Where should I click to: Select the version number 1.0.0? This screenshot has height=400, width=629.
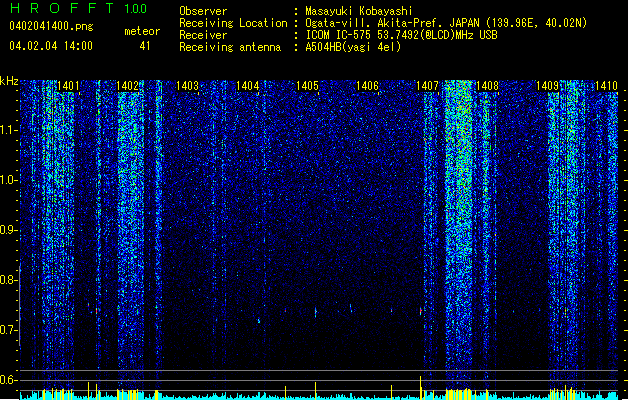click(x=136, y=8)
